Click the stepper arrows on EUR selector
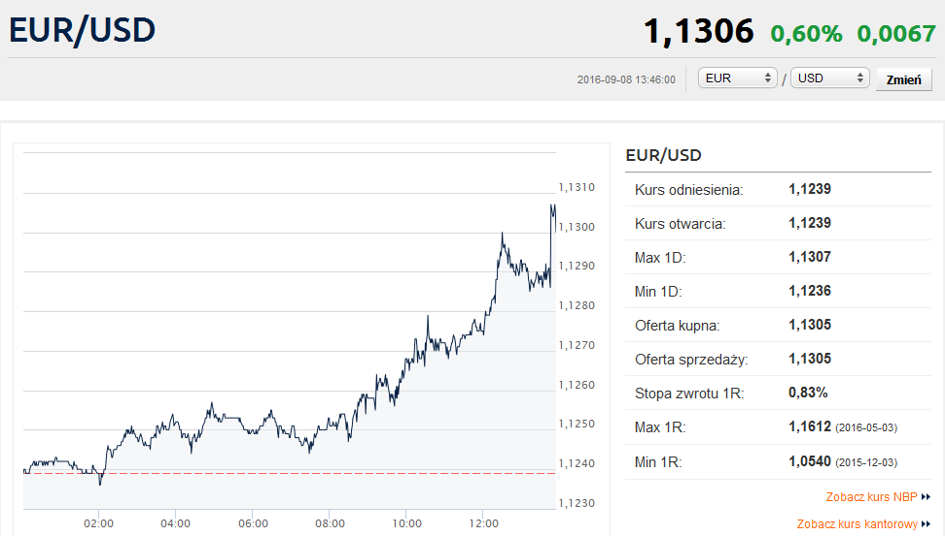 click(x=768, y=78)
